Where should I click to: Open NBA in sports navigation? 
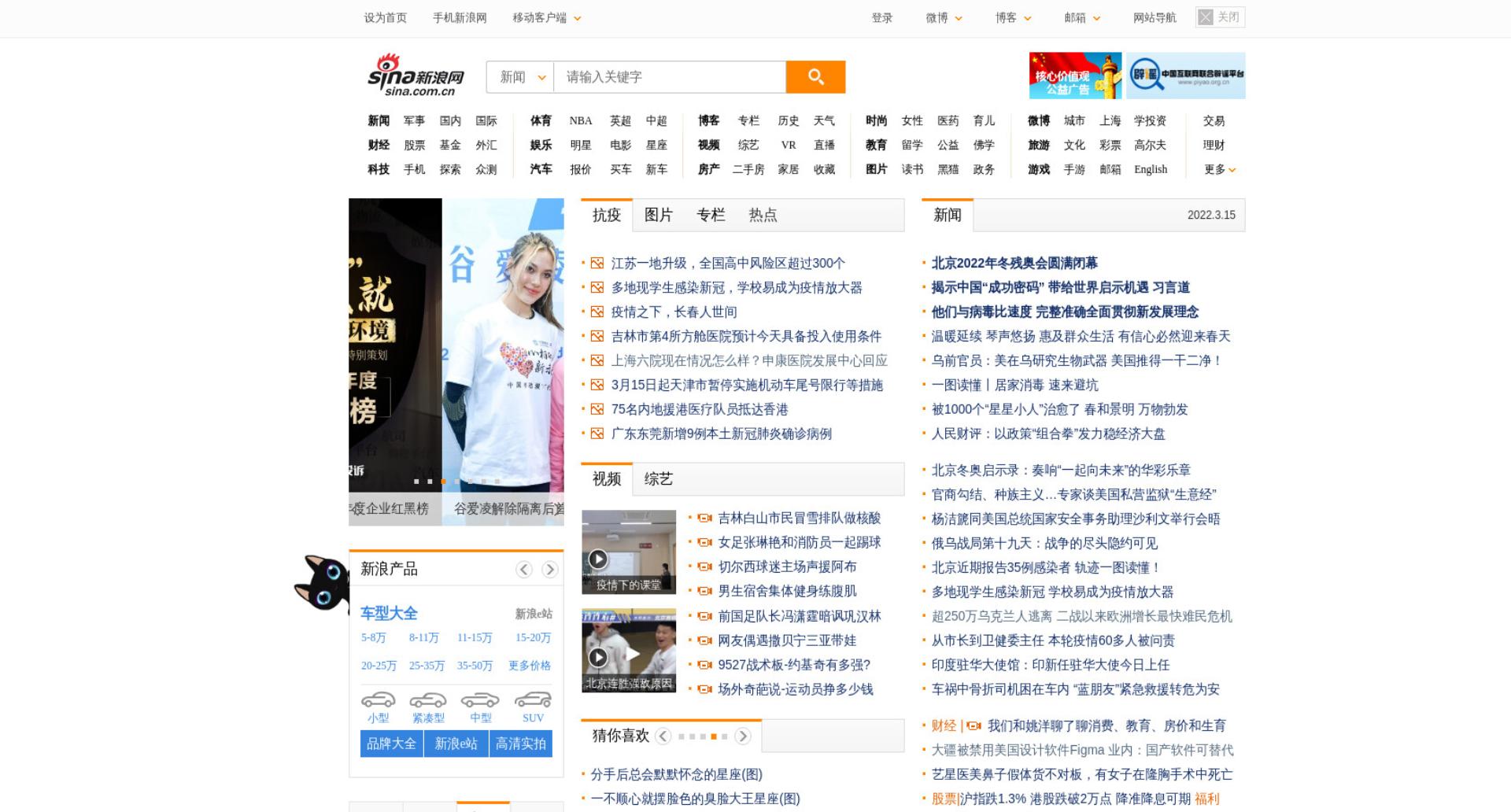point(581,121)
